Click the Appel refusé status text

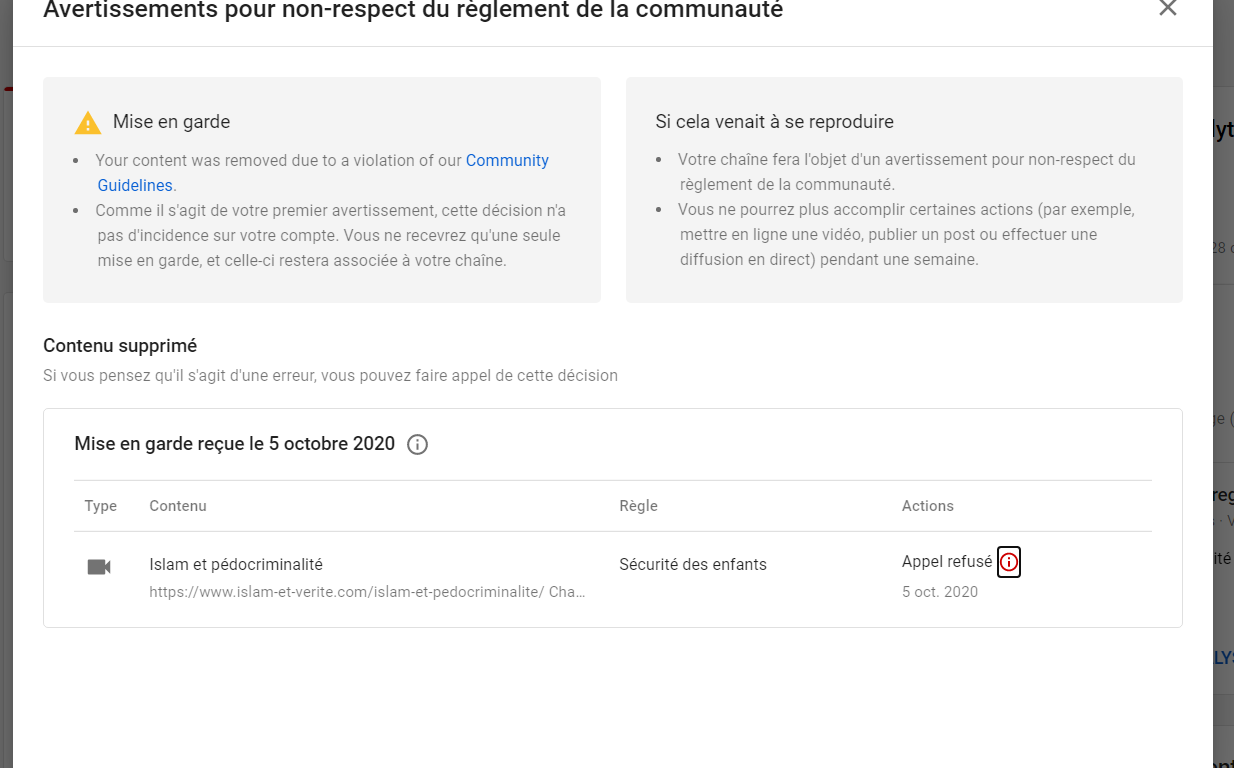(x=947, y=562)
